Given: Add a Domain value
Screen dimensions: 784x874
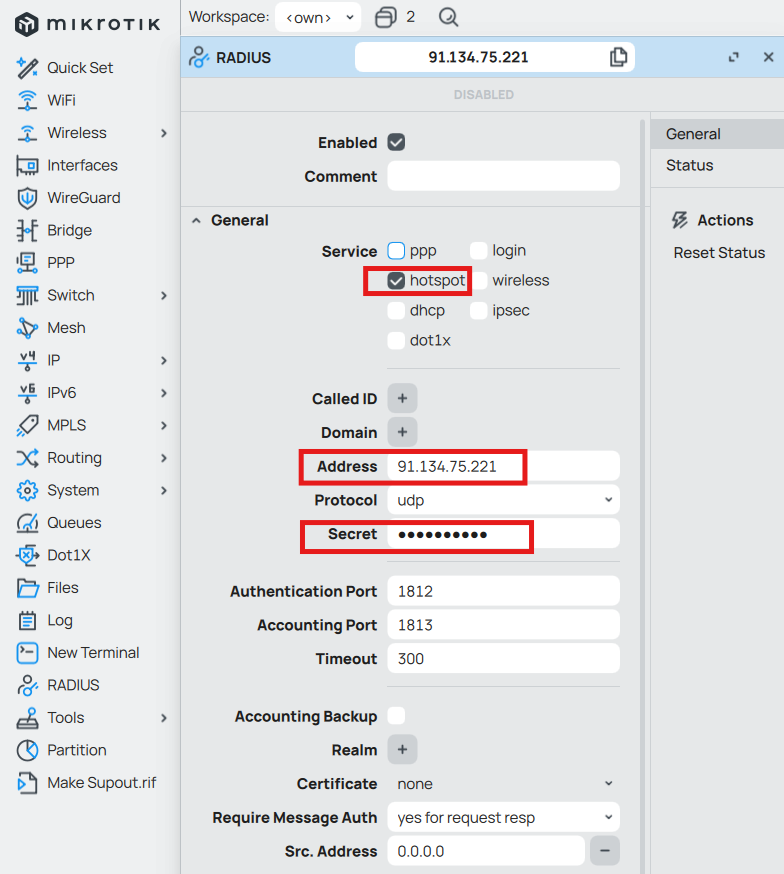Looking at the screenshot, I should (x=402, y=432).
